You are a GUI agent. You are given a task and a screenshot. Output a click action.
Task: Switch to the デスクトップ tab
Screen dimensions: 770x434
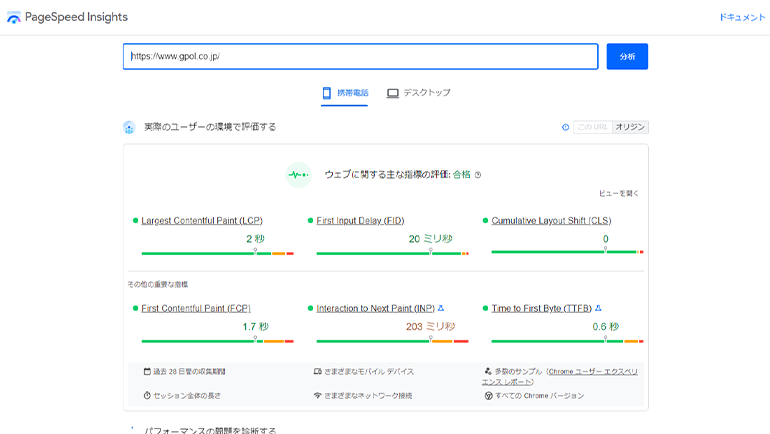click(419, 93)
